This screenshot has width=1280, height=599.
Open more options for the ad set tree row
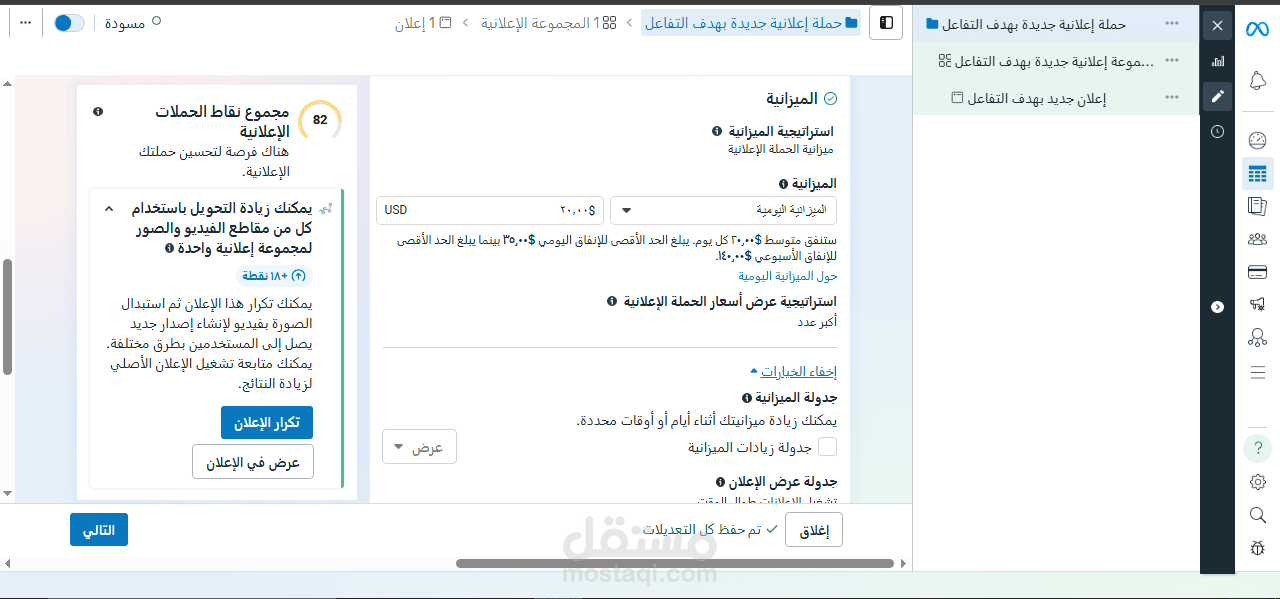pyautogui.click(x=1172, y=61)
